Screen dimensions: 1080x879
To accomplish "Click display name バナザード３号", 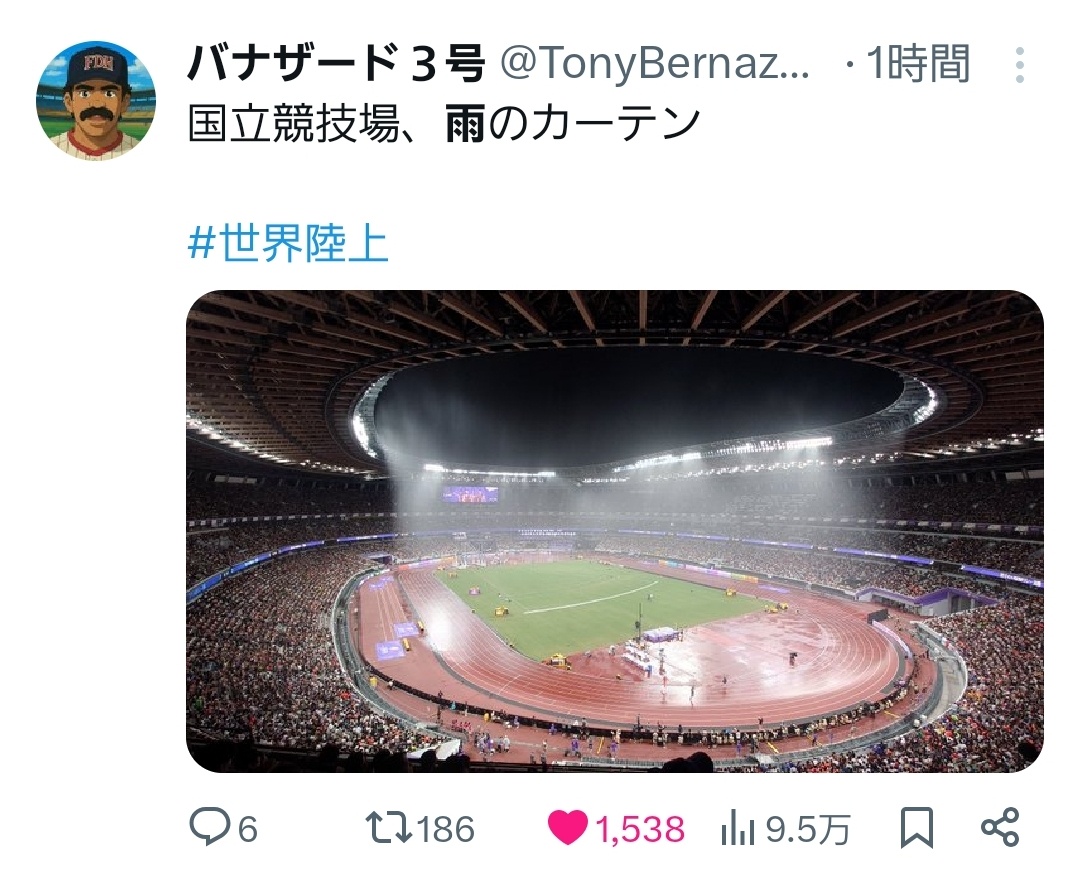I will [x=336, y=66].
